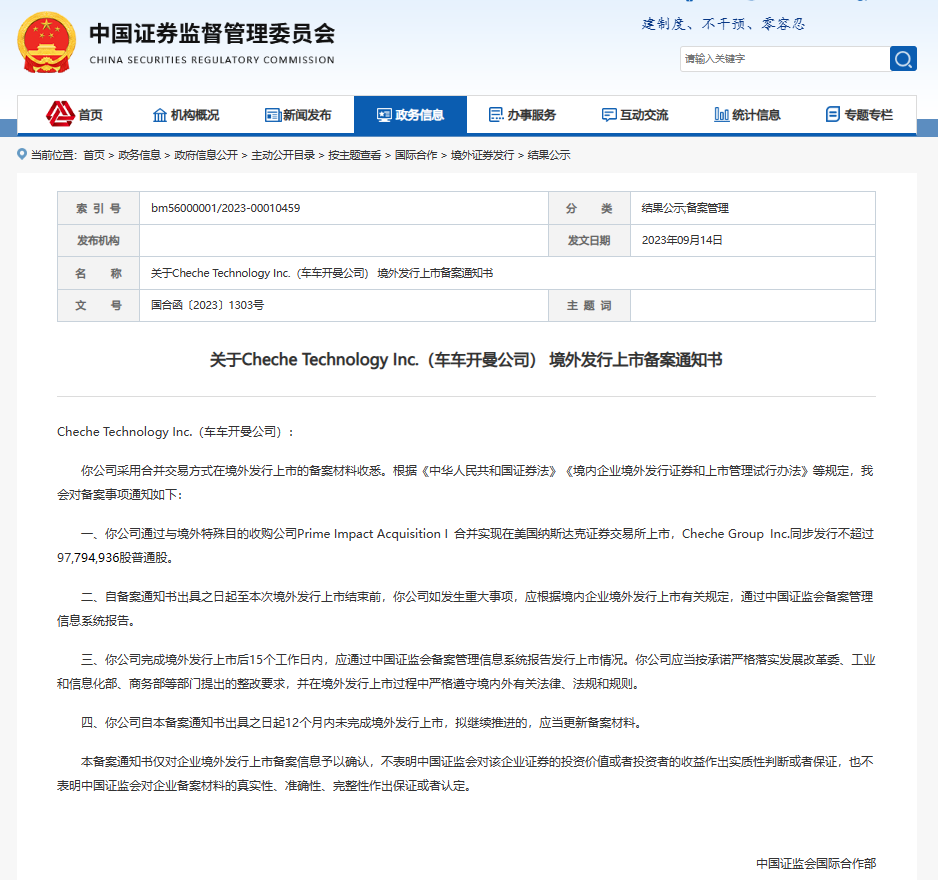Screen dimensions: 938x880
Task: Focus the keyword search input field
Action: point(785,59)
